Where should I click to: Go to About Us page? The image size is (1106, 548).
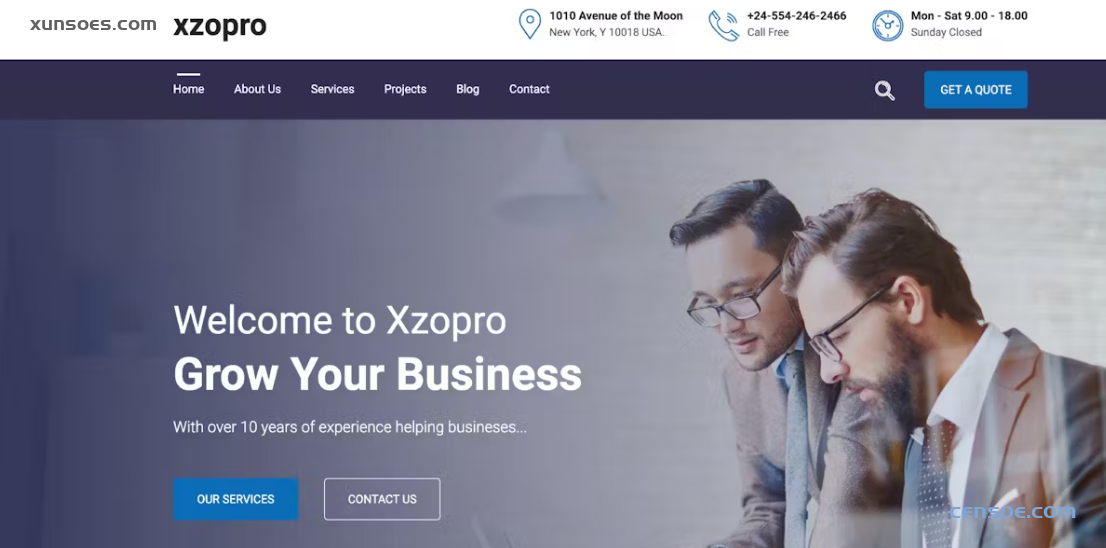[257, 89]
